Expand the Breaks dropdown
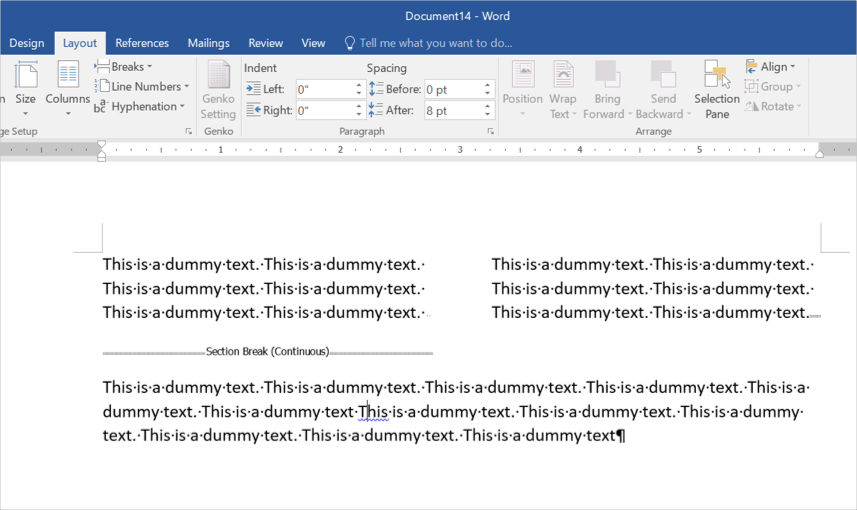This screenshot has width=857, height=510. click(124, 67)
